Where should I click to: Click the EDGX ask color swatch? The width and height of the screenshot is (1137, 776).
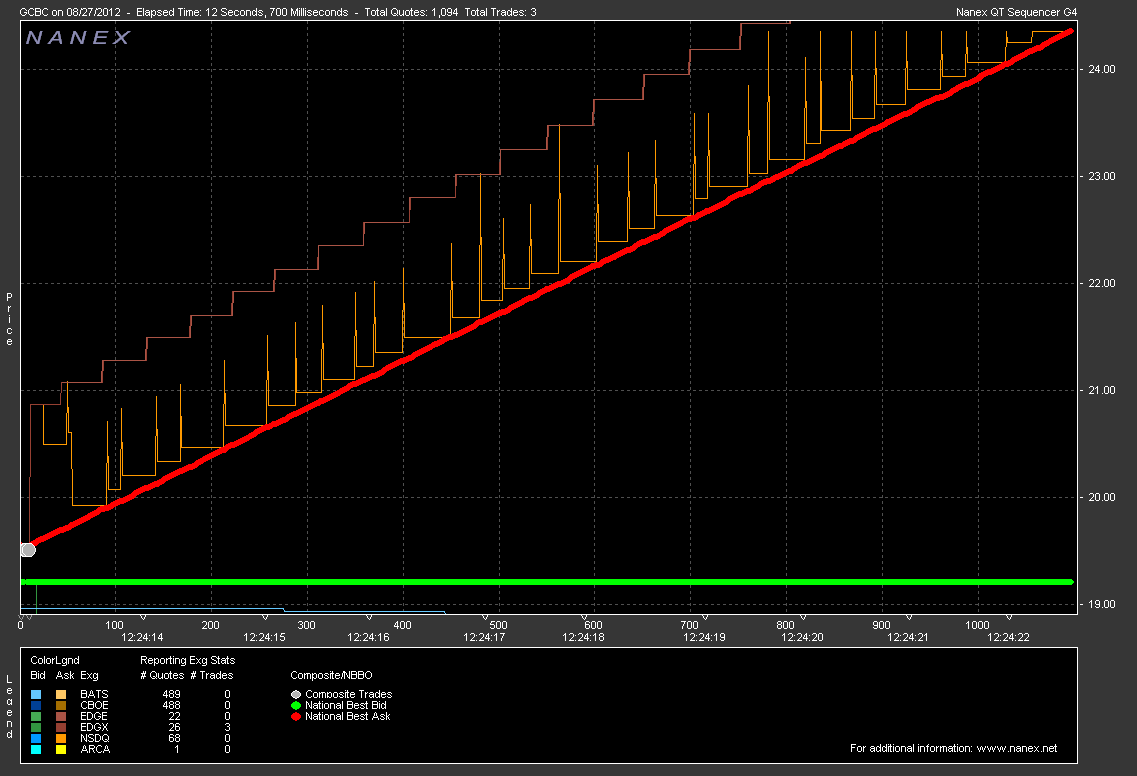click(61, 727)
